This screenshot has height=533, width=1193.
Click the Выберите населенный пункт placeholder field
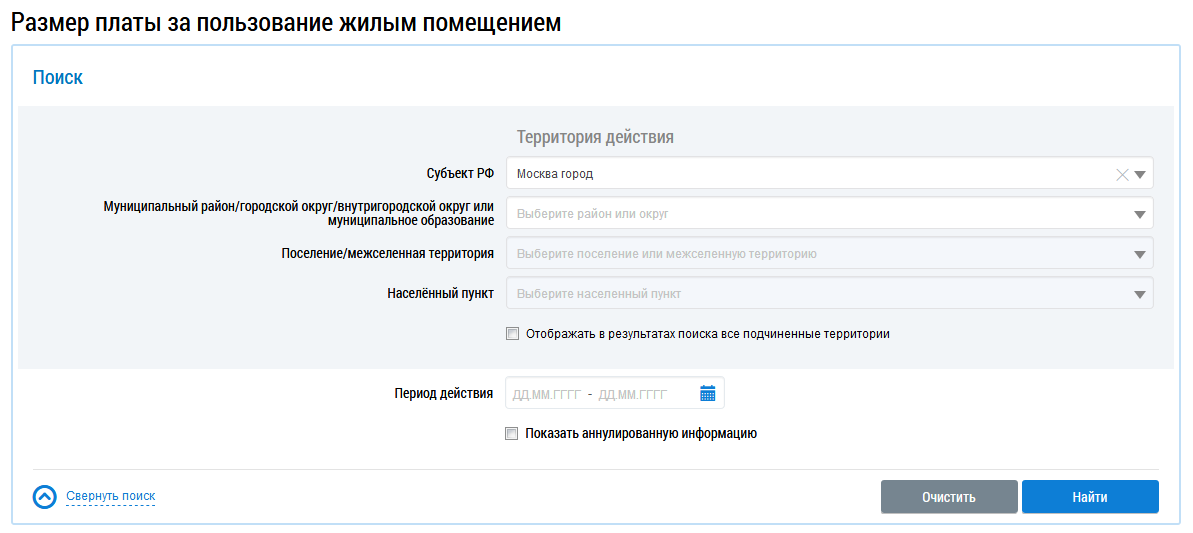pyautogui.click(x=800, y=294)
